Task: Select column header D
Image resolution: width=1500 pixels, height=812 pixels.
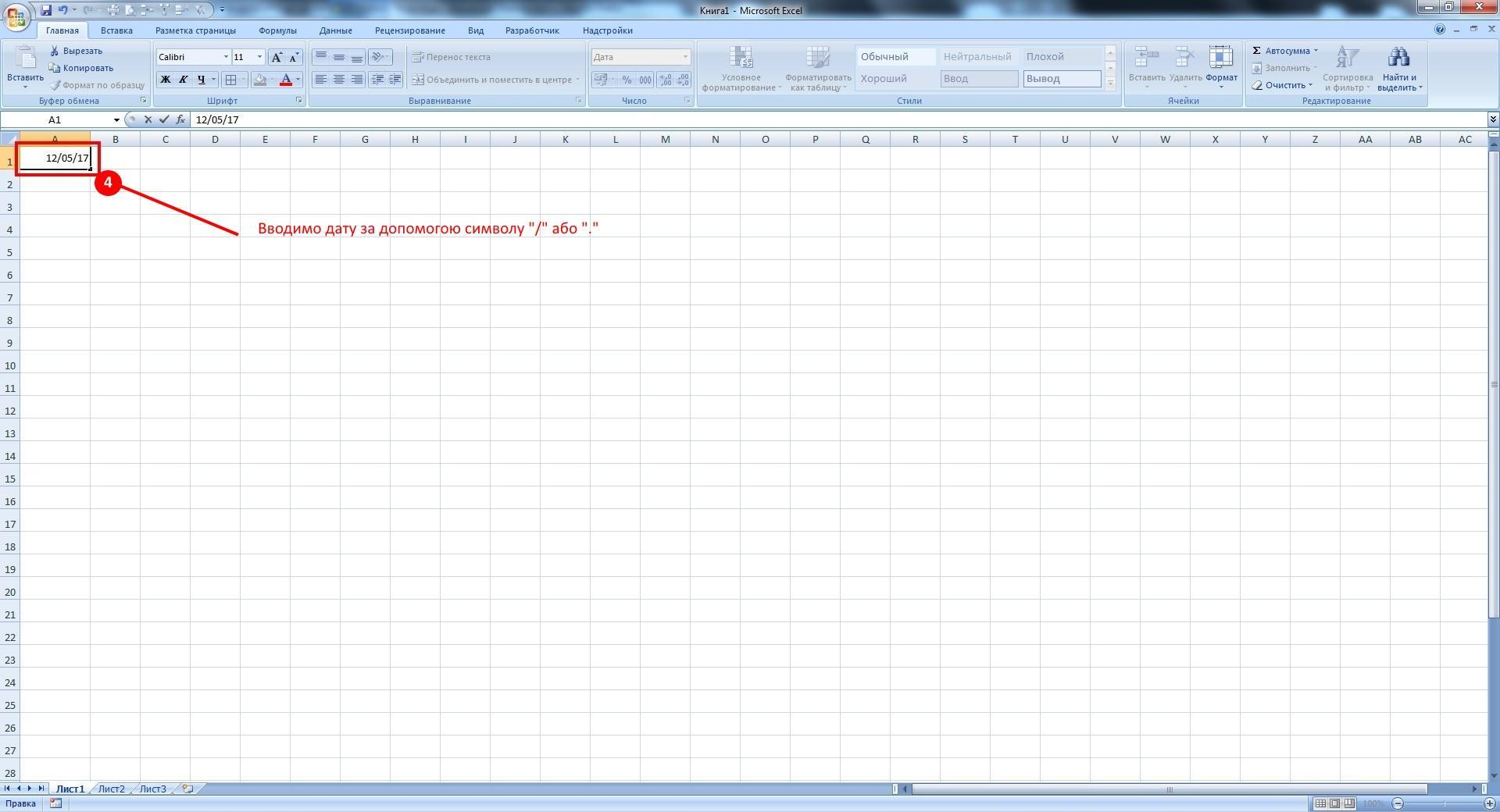Action: 215,140
